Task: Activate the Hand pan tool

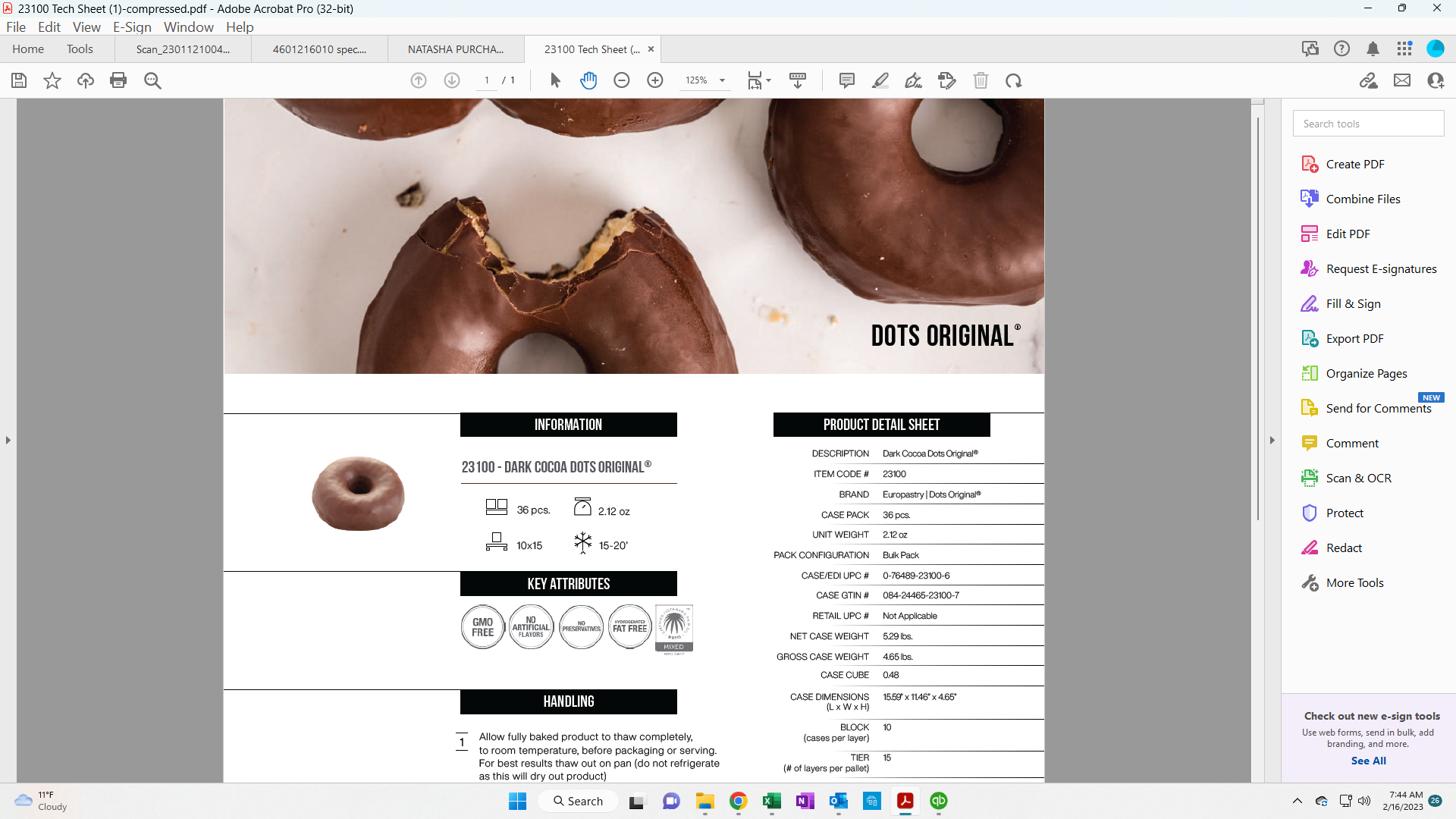Action: click(588, 80)
